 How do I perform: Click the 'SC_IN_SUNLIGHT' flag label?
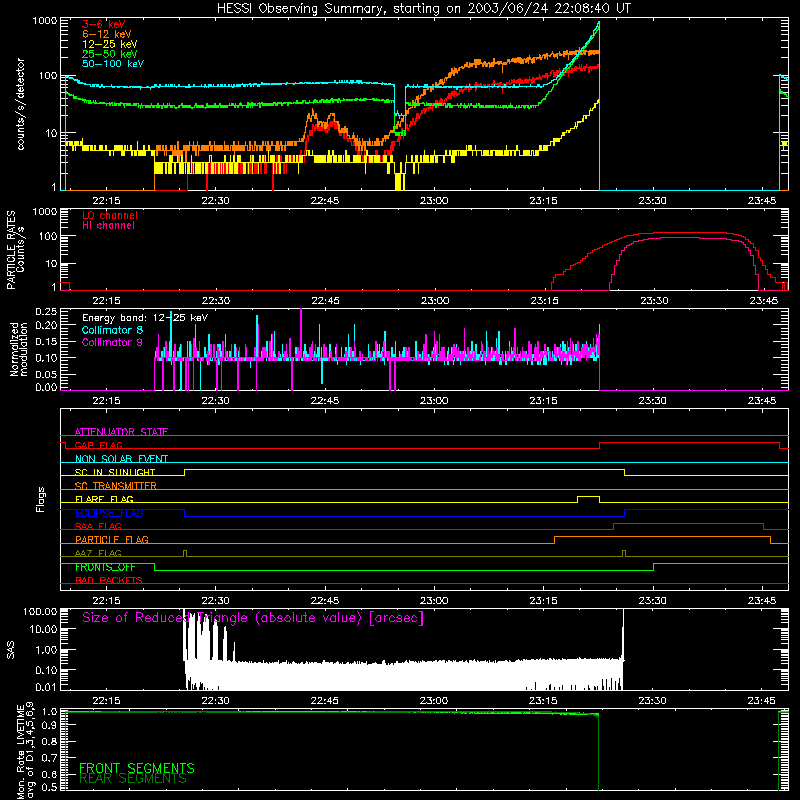(x=115, y=472)
